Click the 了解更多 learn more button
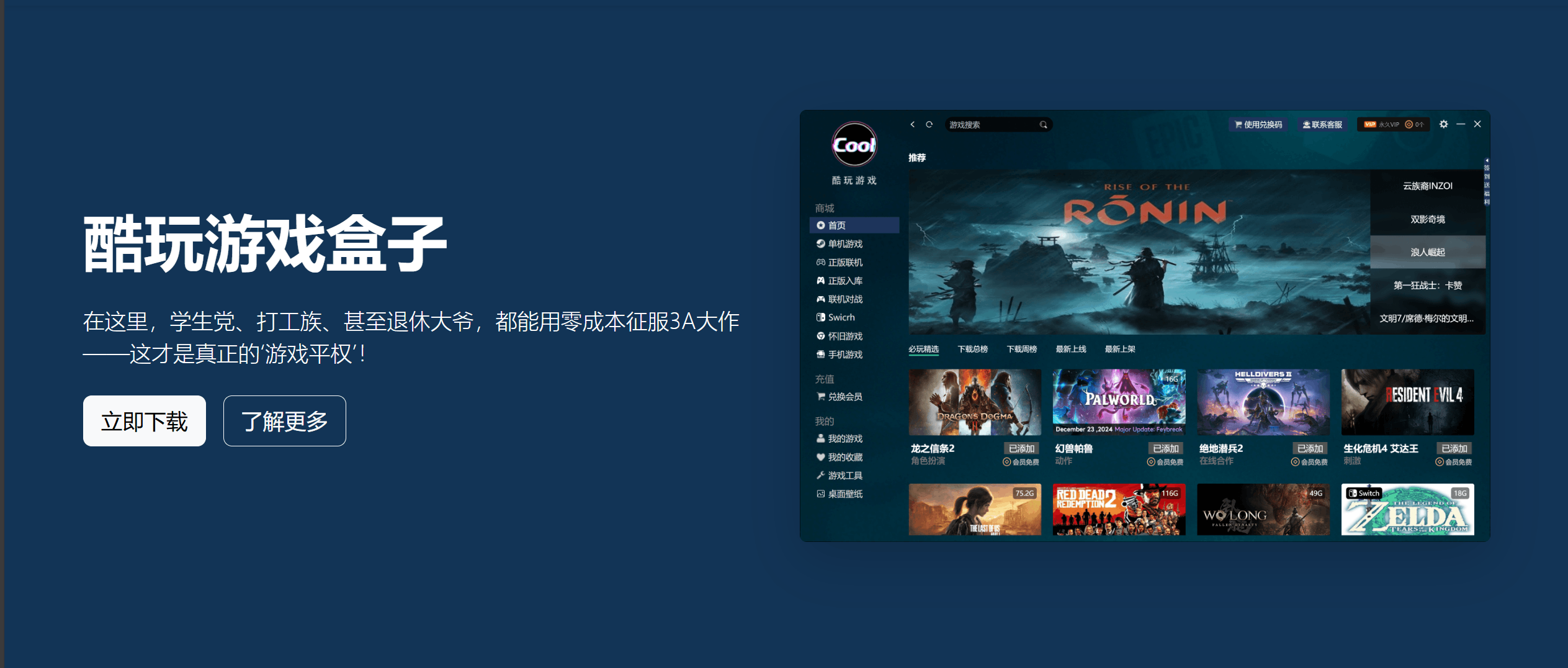 click(284, 421)
